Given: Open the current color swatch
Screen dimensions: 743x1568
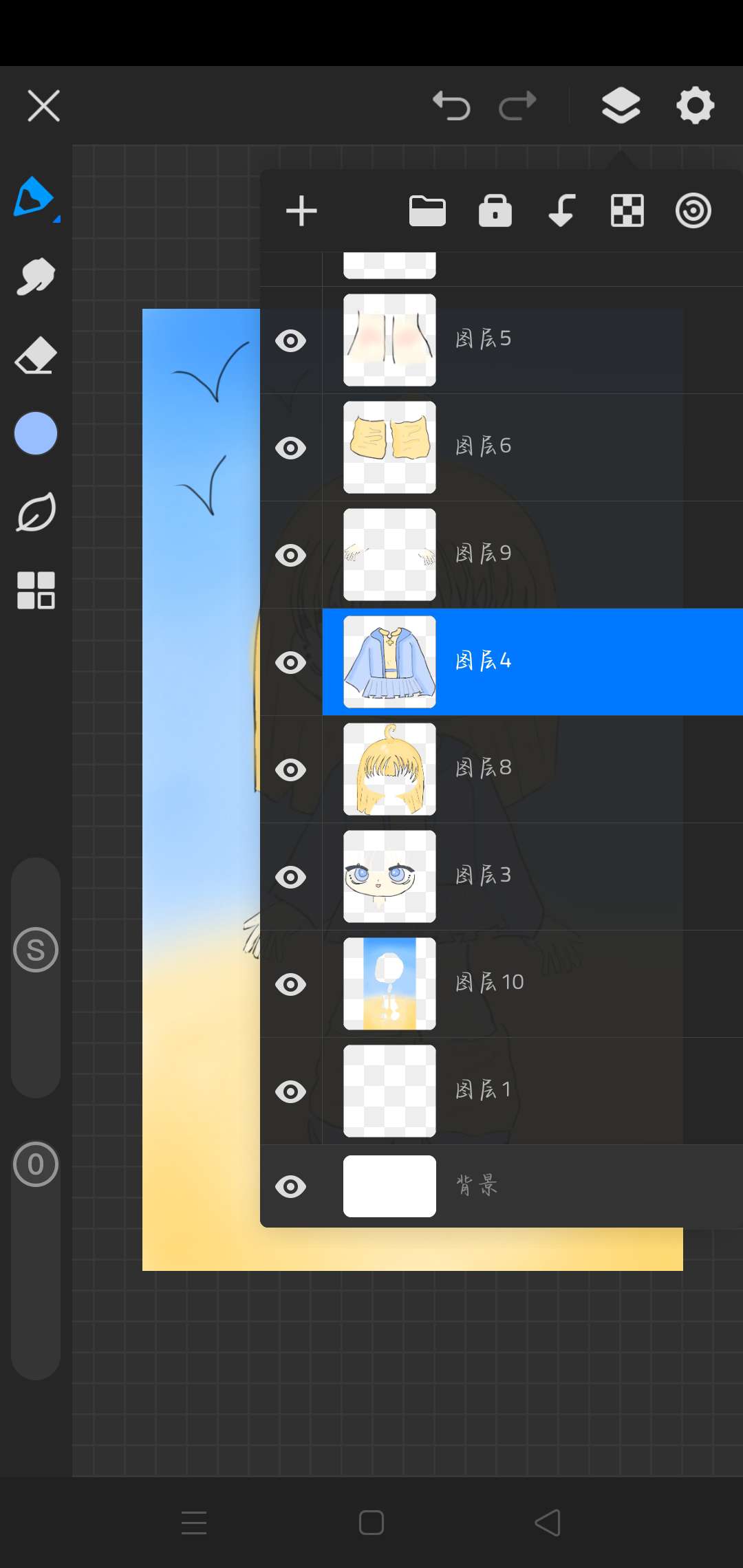Looking at the screenshot, I should [x=36, y=433].
